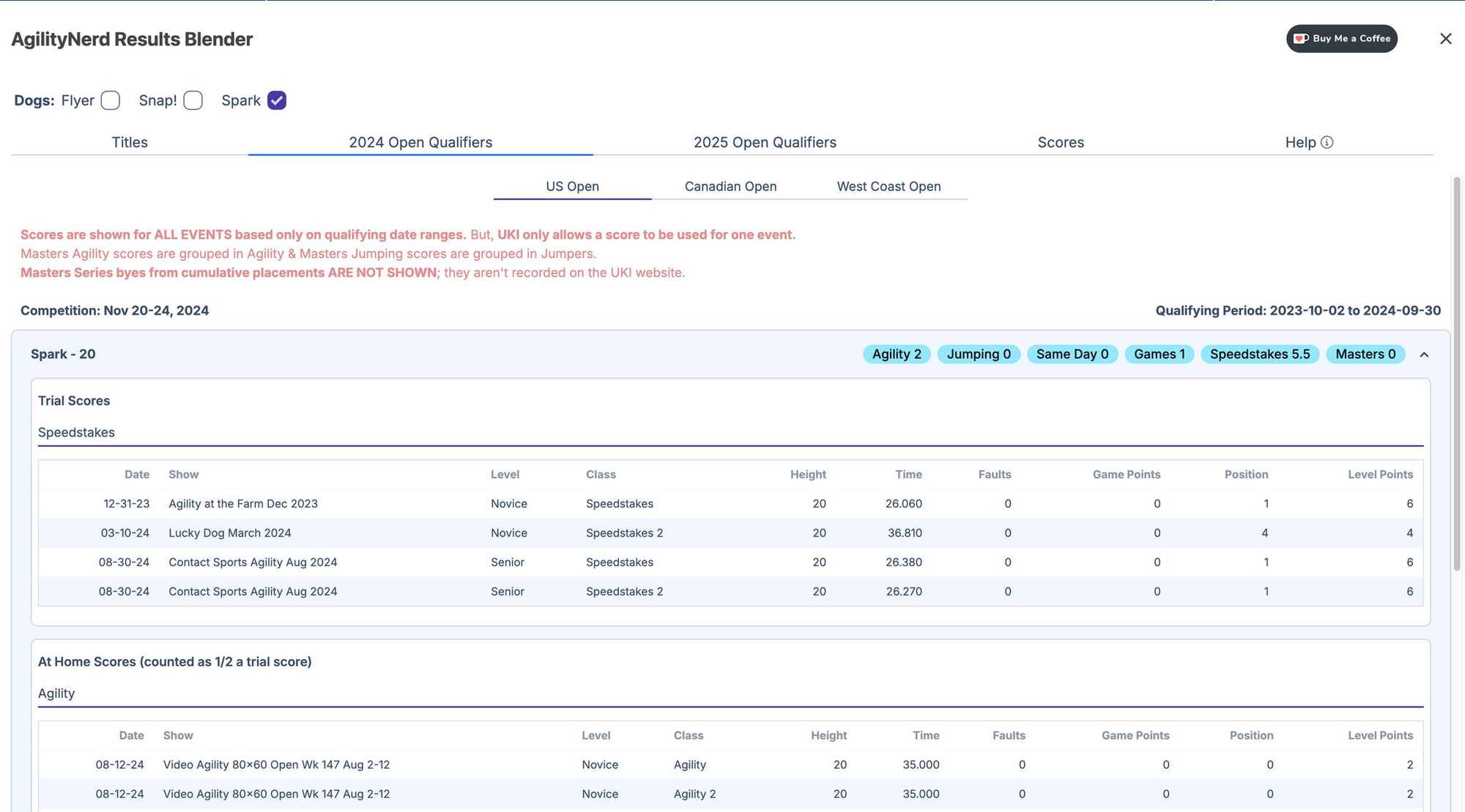Click the Agility 2 badge
This screenshot has width=1465, height=812.
click(897, 354)
